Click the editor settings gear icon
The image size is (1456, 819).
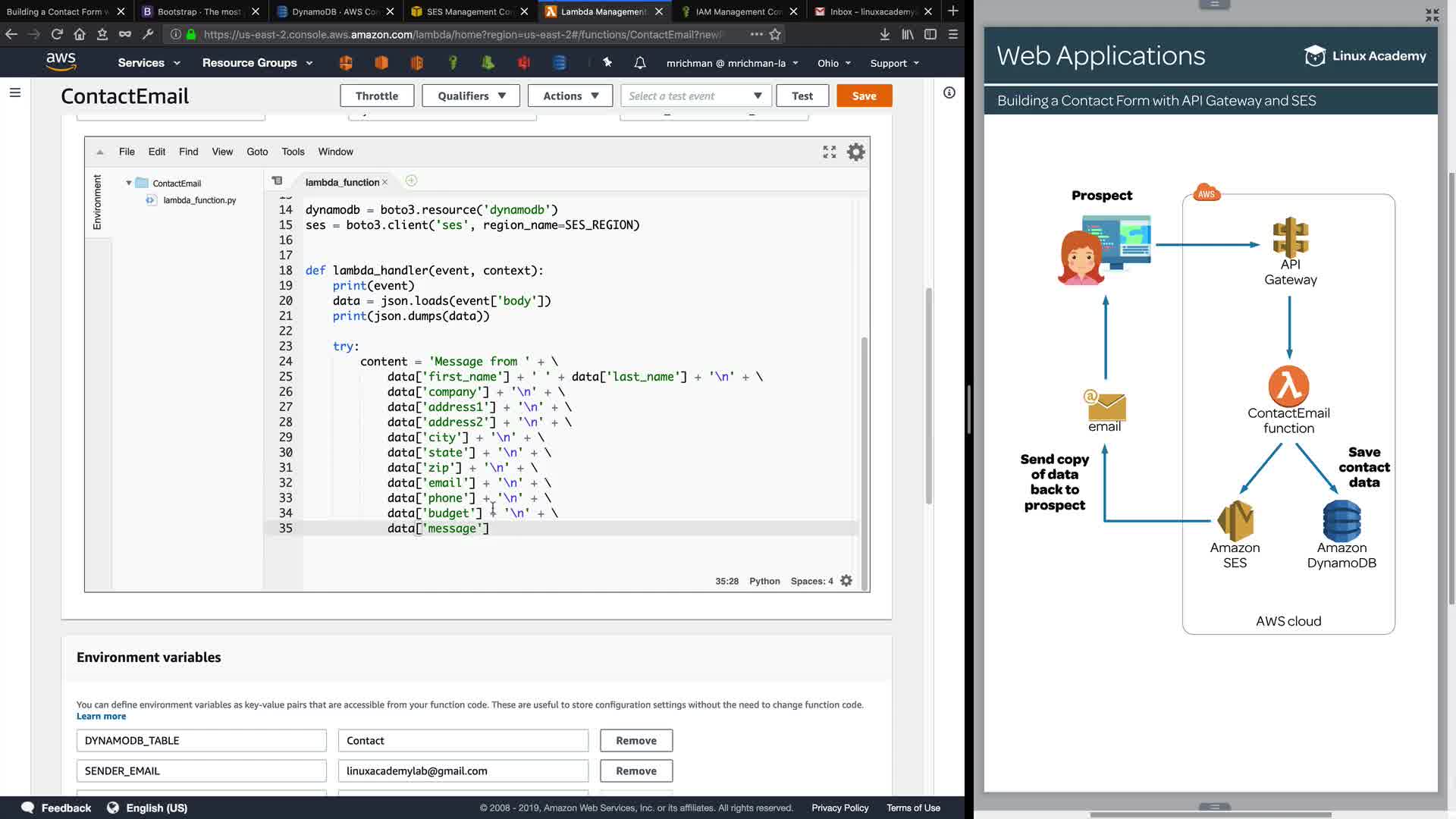855,152
